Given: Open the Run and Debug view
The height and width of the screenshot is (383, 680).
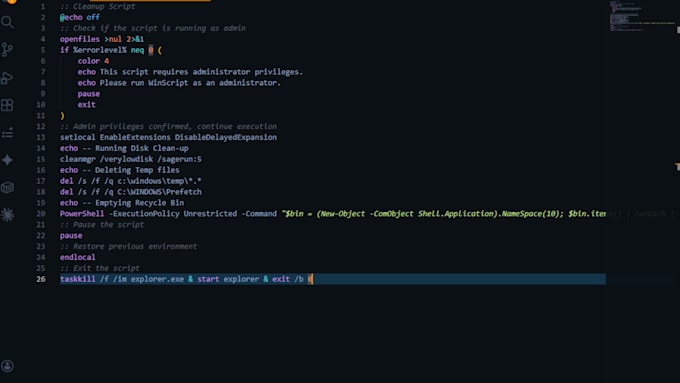Looking at the screenshot, I should [7, 78].
